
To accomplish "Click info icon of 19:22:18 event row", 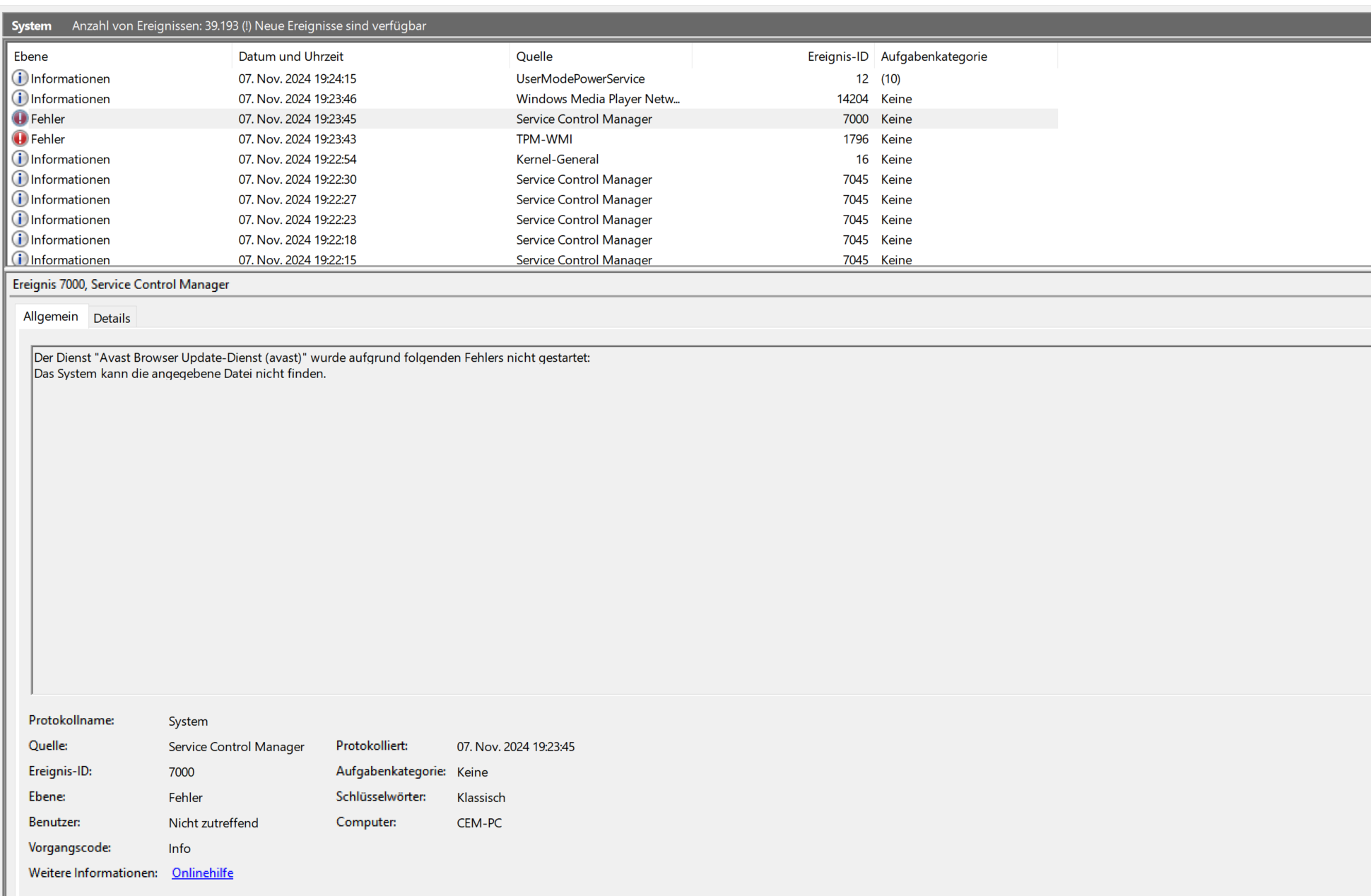I will 20,240.
